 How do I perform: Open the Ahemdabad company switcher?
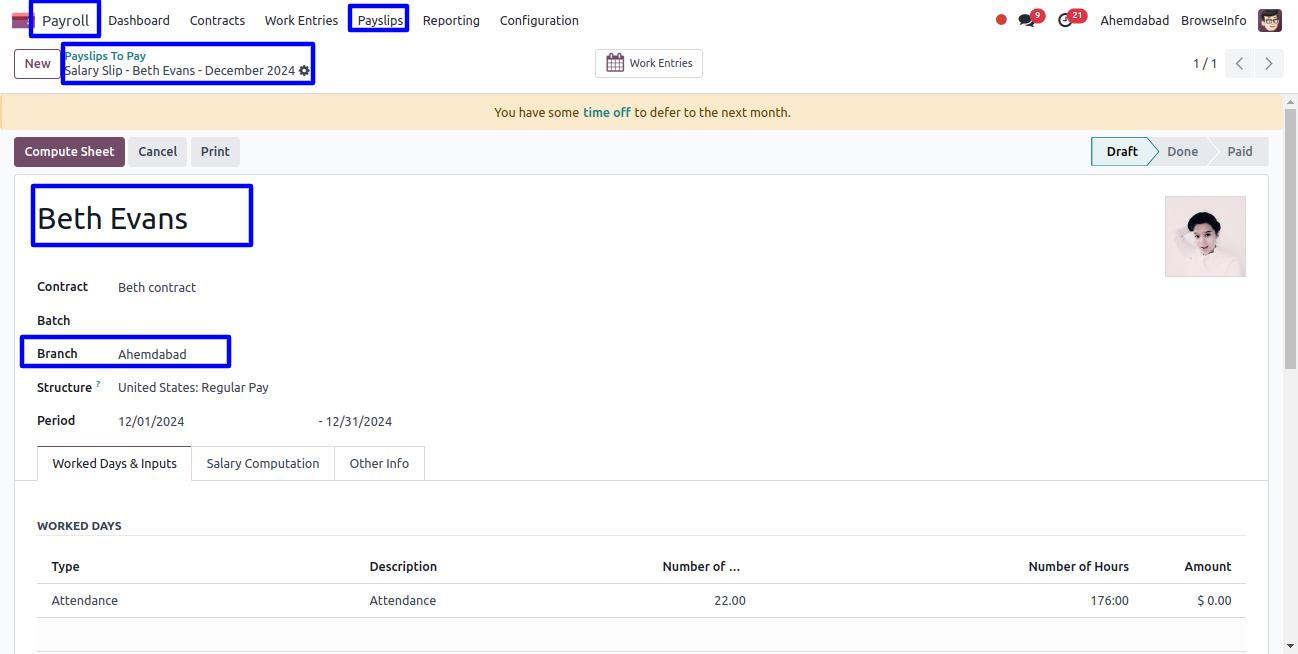1134,20
